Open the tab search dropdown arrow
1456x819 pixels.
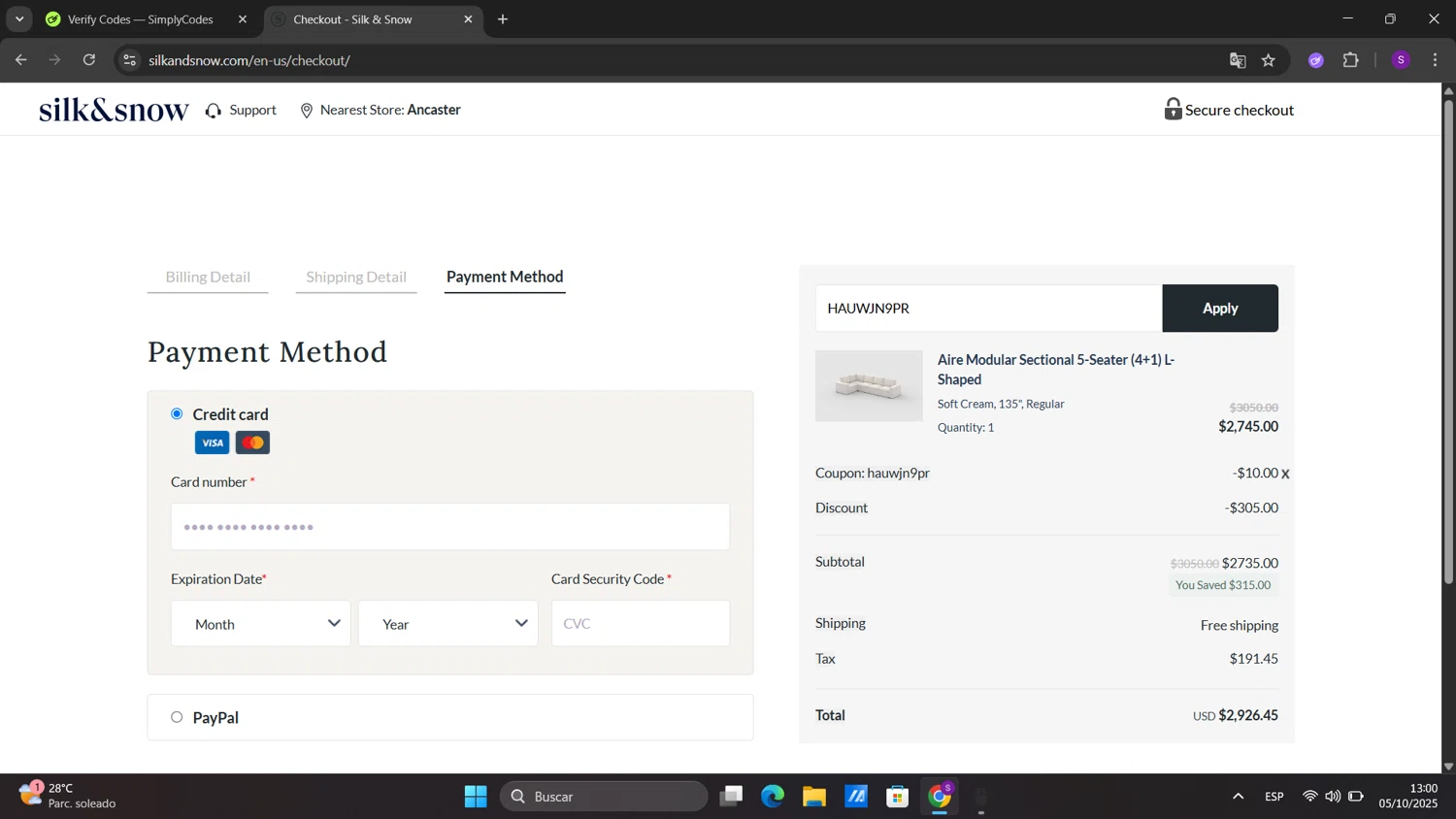19,19
